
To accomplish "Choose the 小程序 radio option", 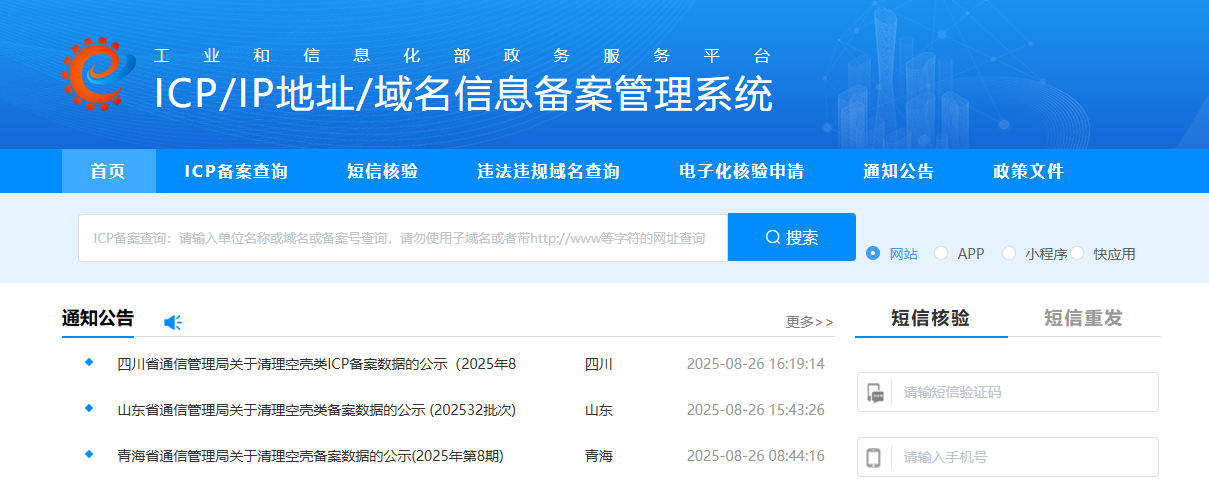I will coord(1009,254).
